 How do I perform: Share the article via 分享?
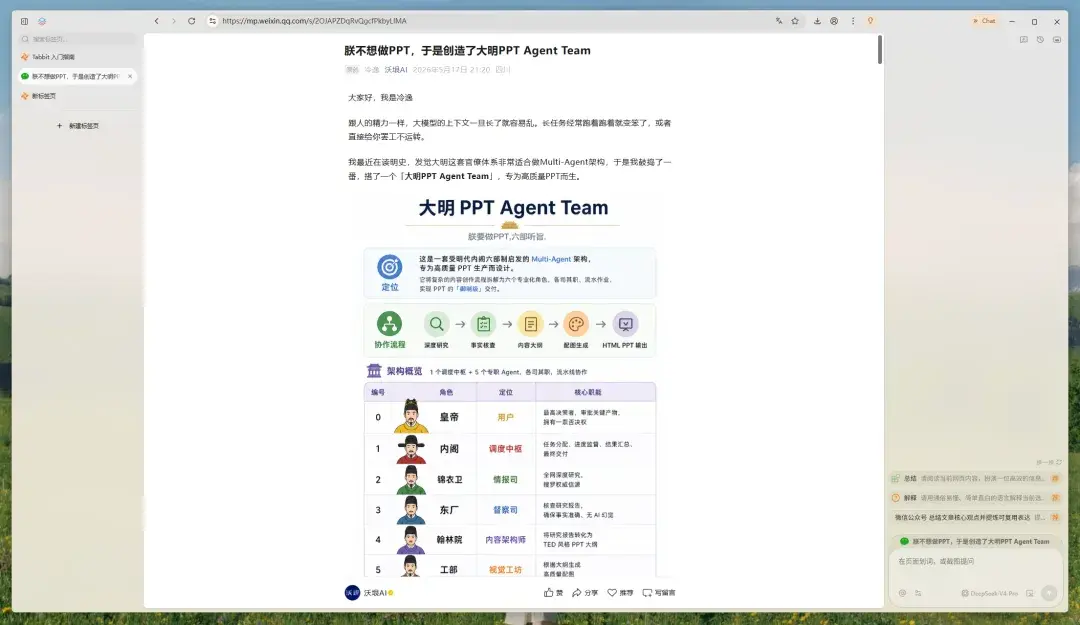(x=585, y=593)
